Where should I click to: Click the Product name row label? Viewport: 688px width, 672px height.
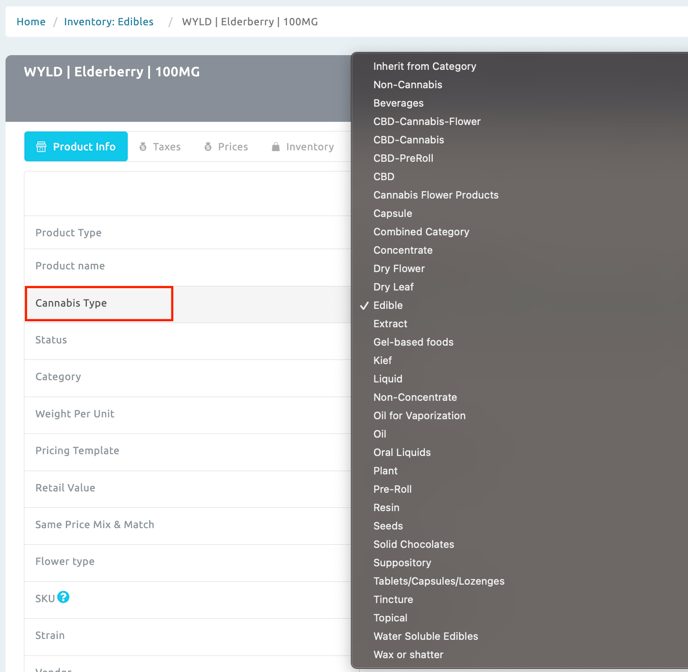click(70, 266)
